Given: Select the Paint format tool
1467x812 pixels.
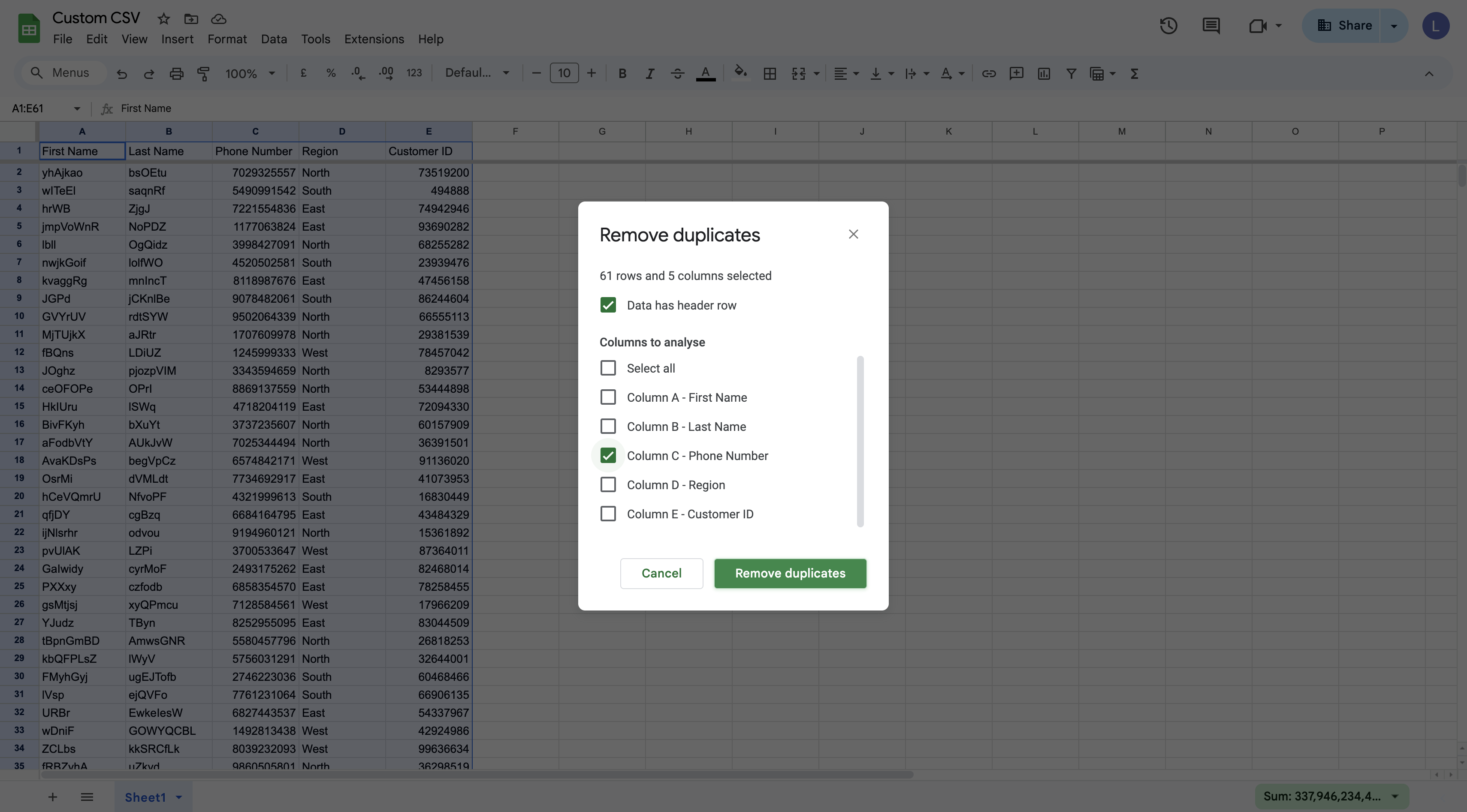Looking at the screenshot, I should 203,73.
